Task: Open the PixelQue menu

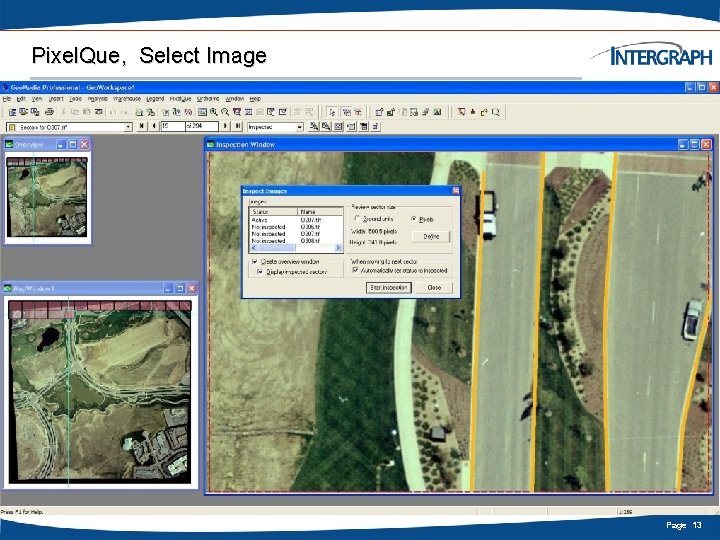Action: tap(180, 99)
